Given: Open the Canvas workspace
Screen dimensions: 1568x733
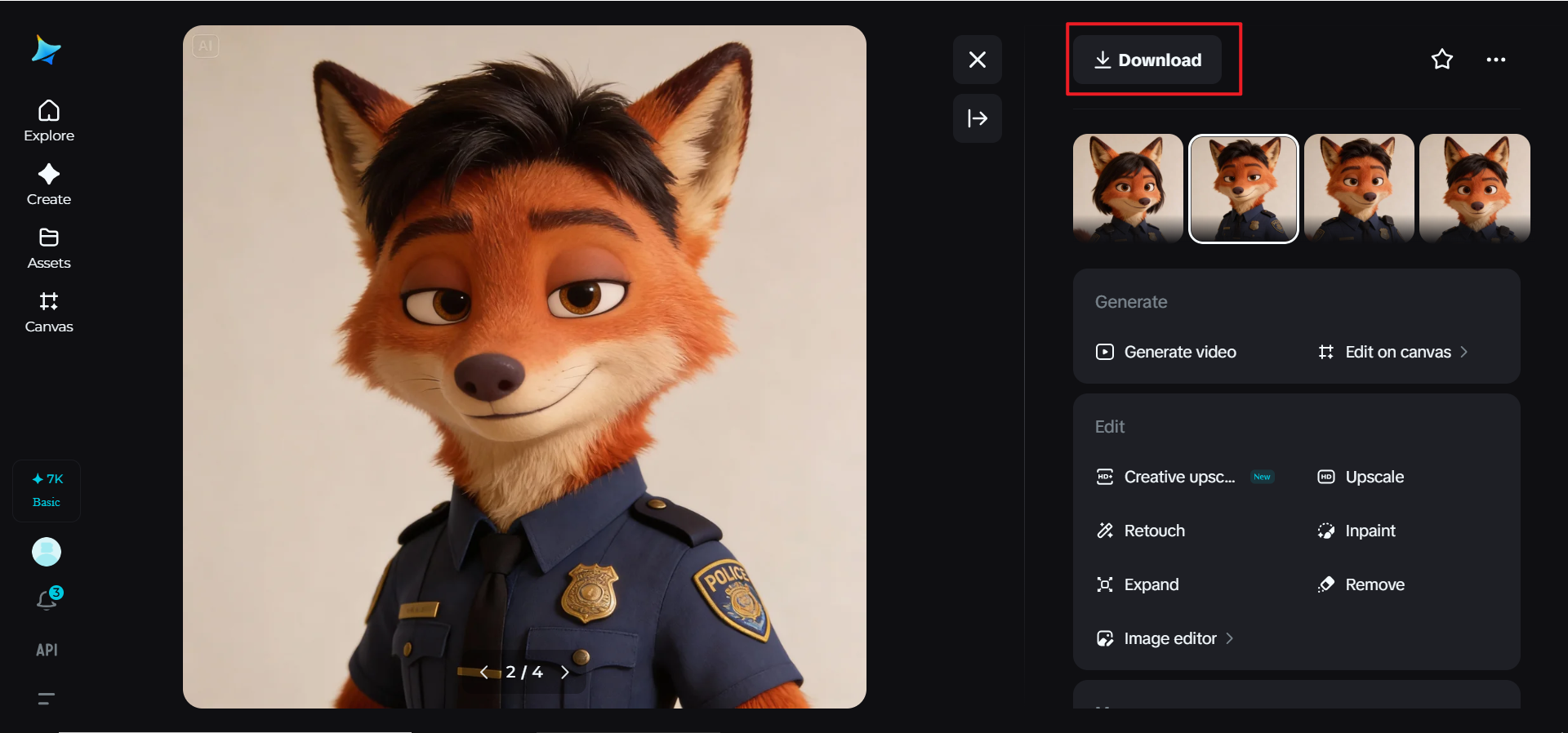Looking at the screenshot, I should click(49, 312).
